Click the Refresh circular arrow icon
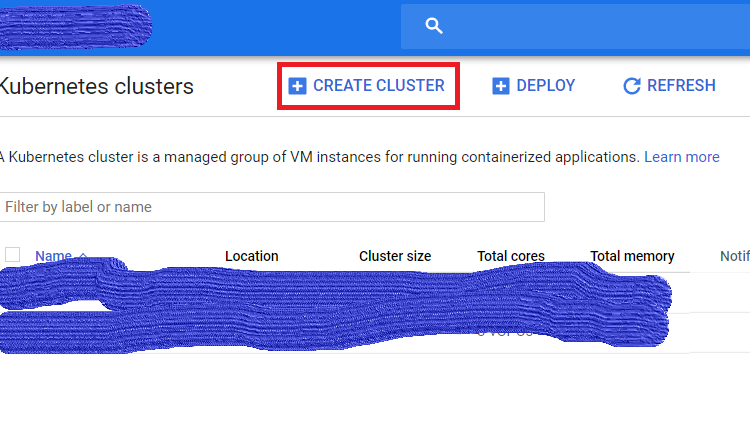The width and height of the screenshot is (750, 422). (x=632, y=86)
